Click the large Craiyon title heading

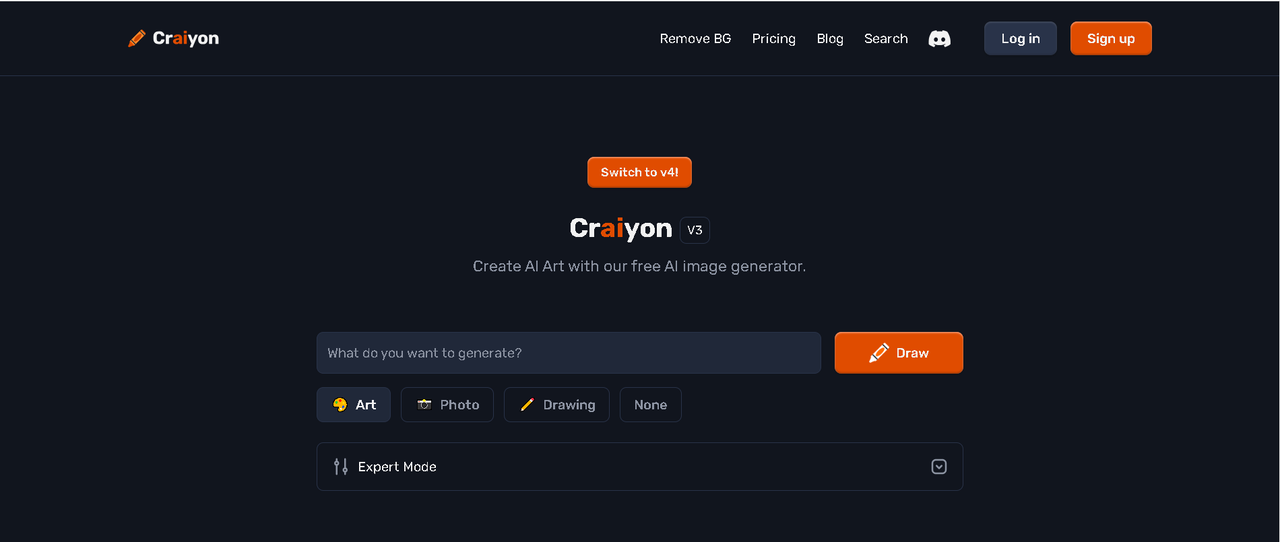tap(621, 229)
